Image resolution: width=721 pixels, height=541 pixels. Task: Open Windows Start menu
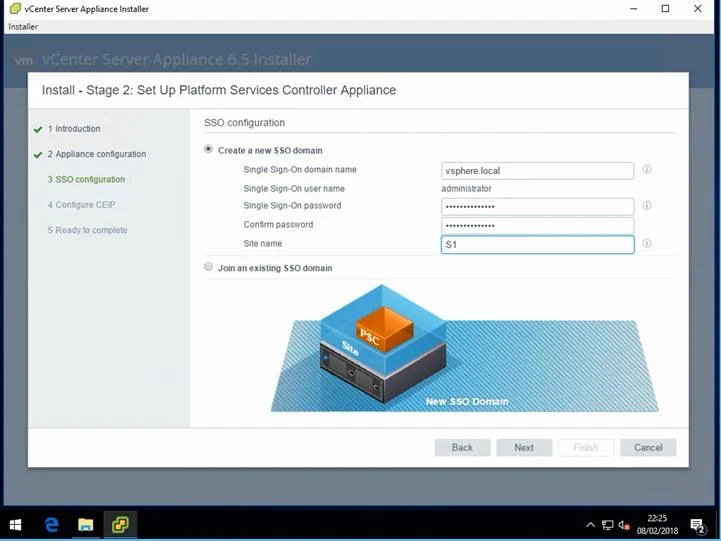[15, 525]
